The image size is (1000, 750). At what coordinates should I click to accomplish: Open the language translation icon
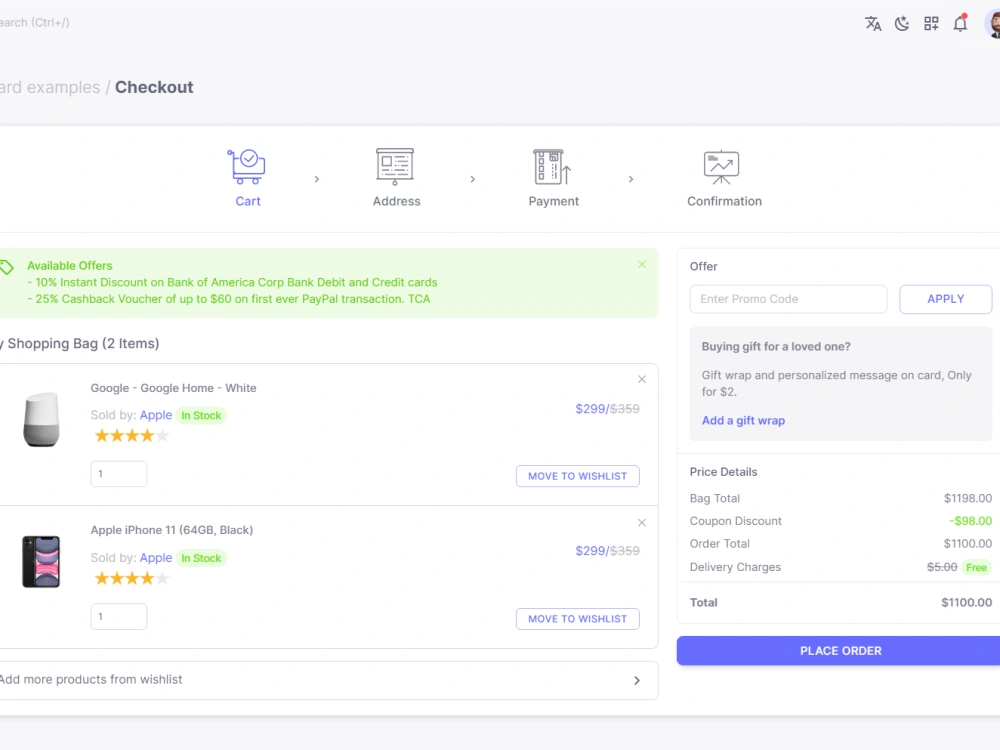(873, 24)
